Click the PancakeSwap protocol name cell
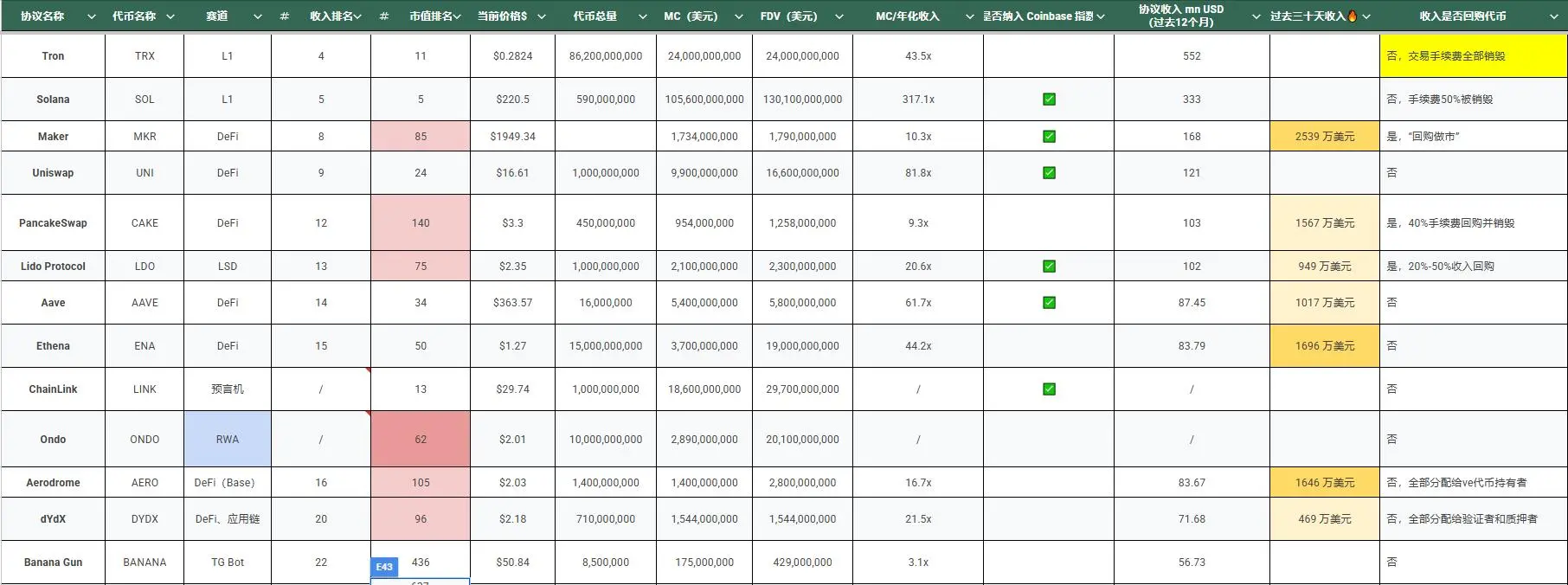 click(53, 223)
